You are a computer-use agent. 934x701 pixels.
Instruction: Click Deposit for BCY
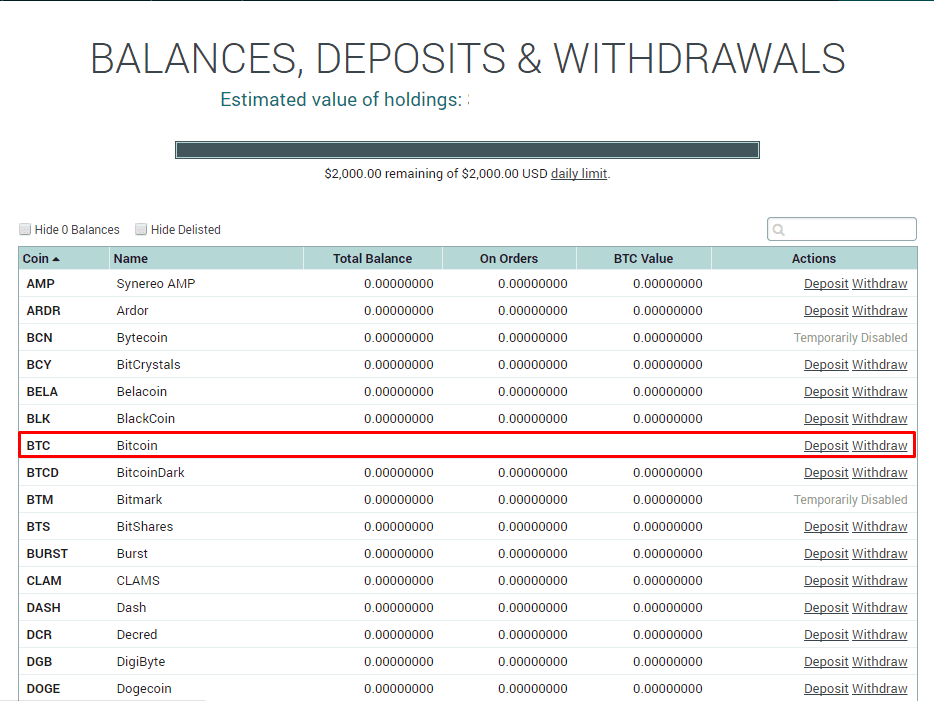[826, 364]
